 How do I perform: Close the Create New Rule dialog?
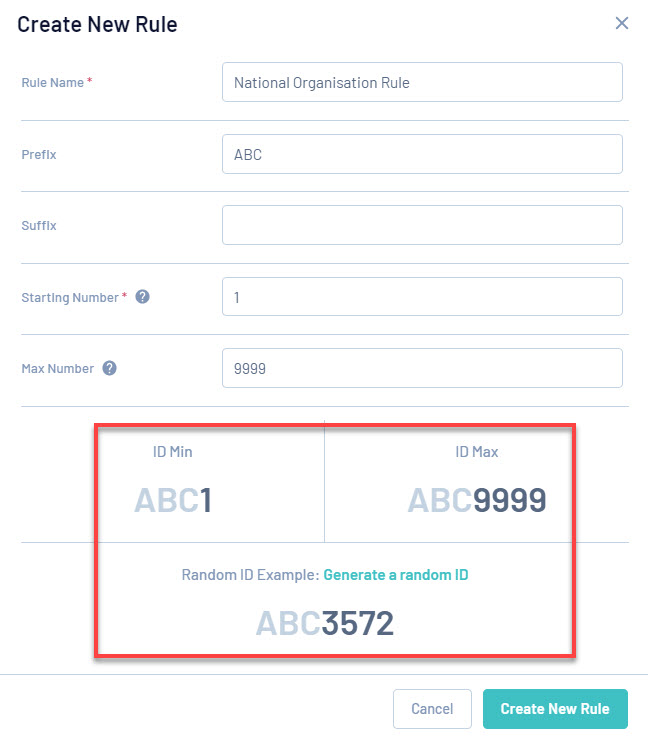point(622,23)
